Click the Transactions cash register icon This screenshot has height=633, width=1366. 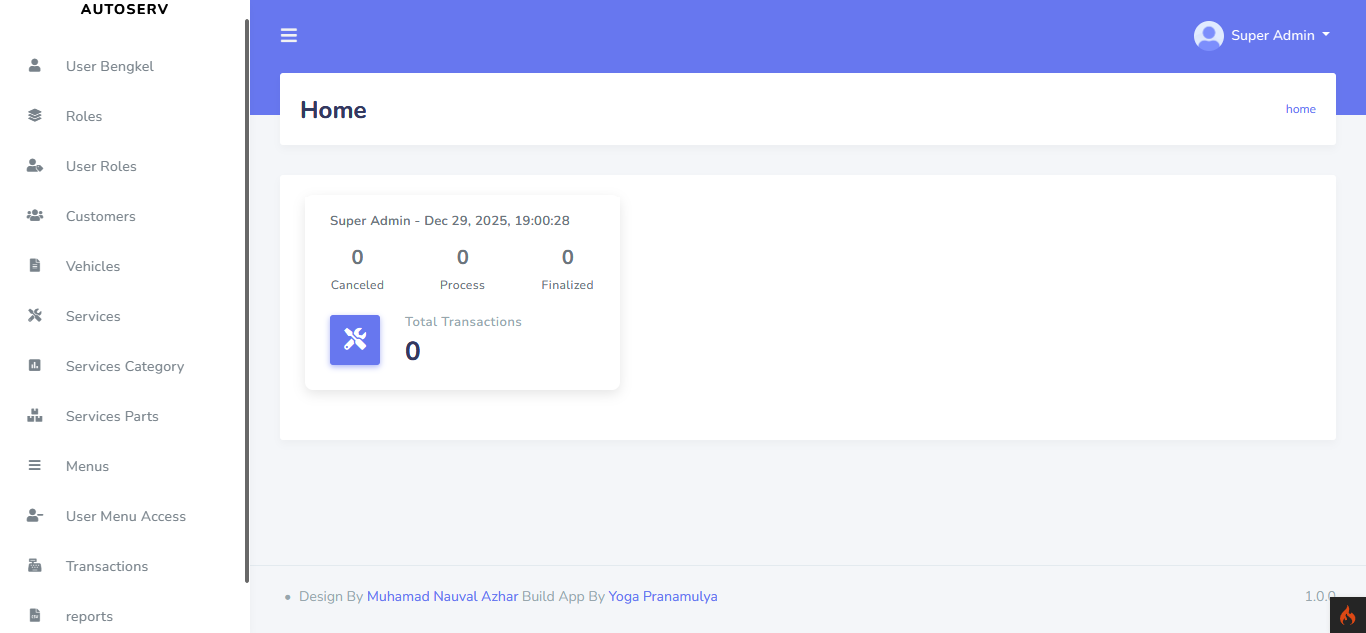[x=35, y=566]
